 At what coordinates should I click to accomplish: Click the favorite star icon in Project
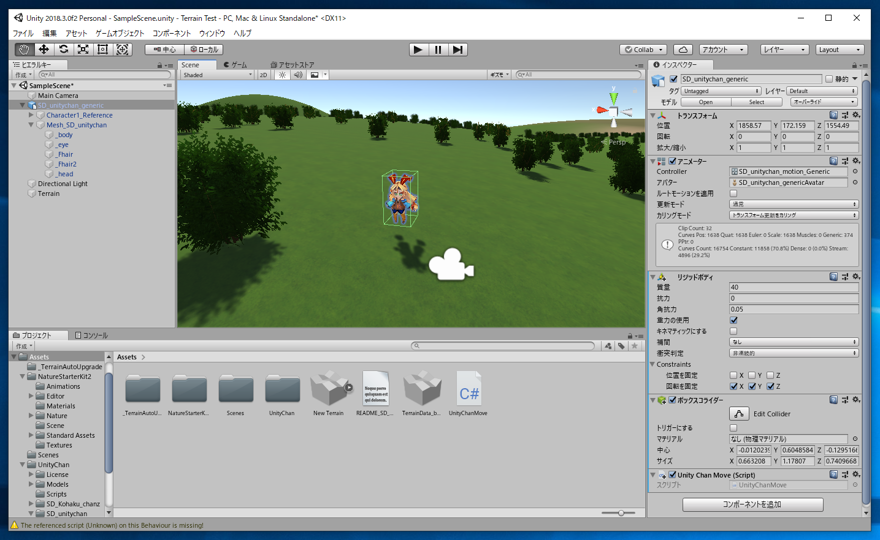point(635,346)
